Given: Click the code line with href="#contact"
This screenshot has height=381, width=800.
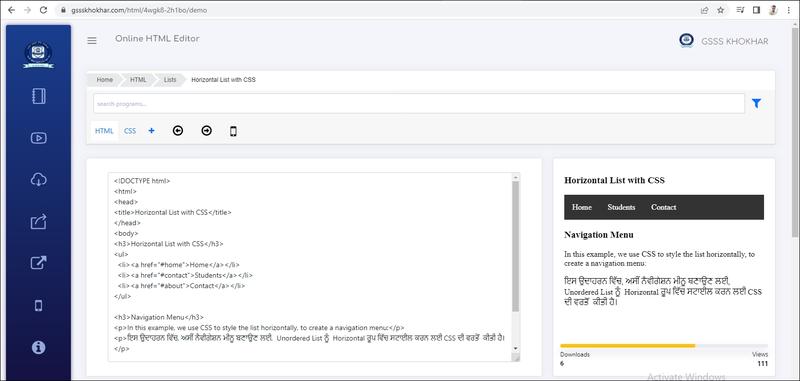Looking at the screenshot, I should (185, 275).
